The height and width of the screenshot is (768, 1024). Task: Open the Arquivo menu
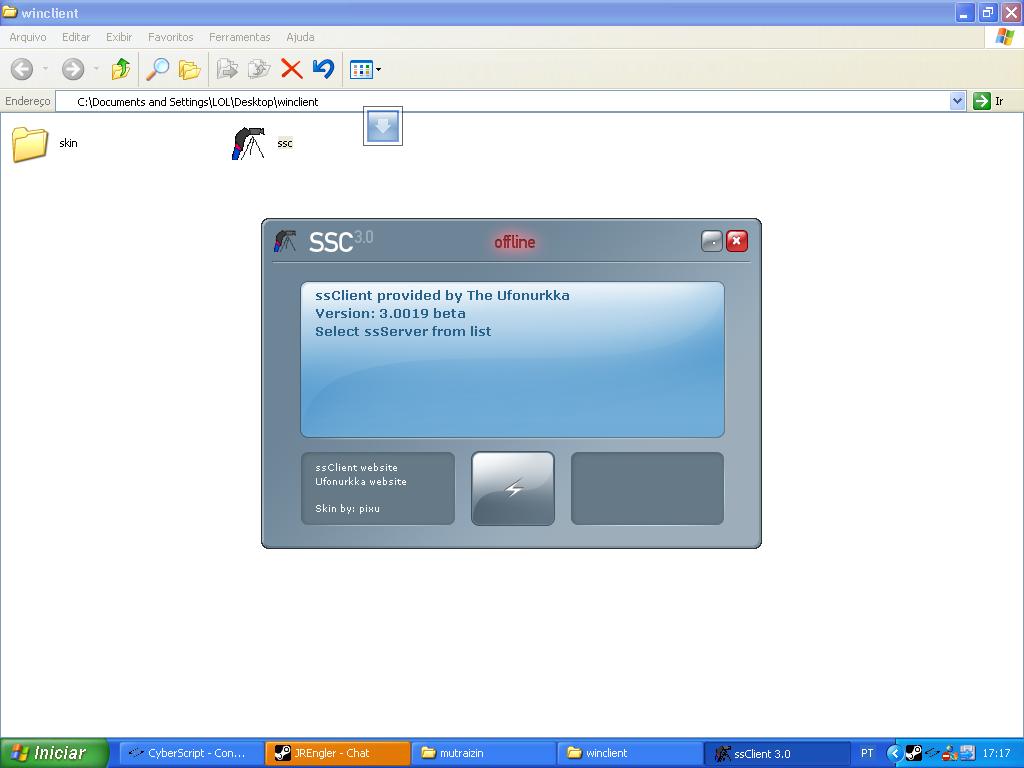27,37
